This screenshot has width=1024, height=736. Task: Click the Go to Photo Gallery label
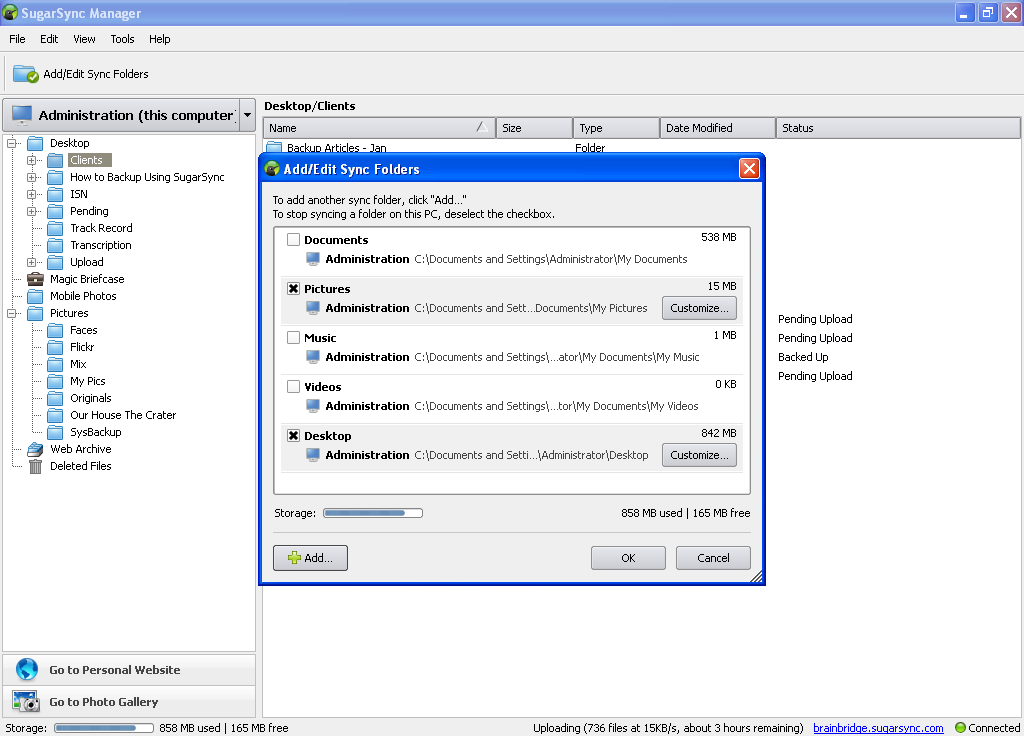103,701
